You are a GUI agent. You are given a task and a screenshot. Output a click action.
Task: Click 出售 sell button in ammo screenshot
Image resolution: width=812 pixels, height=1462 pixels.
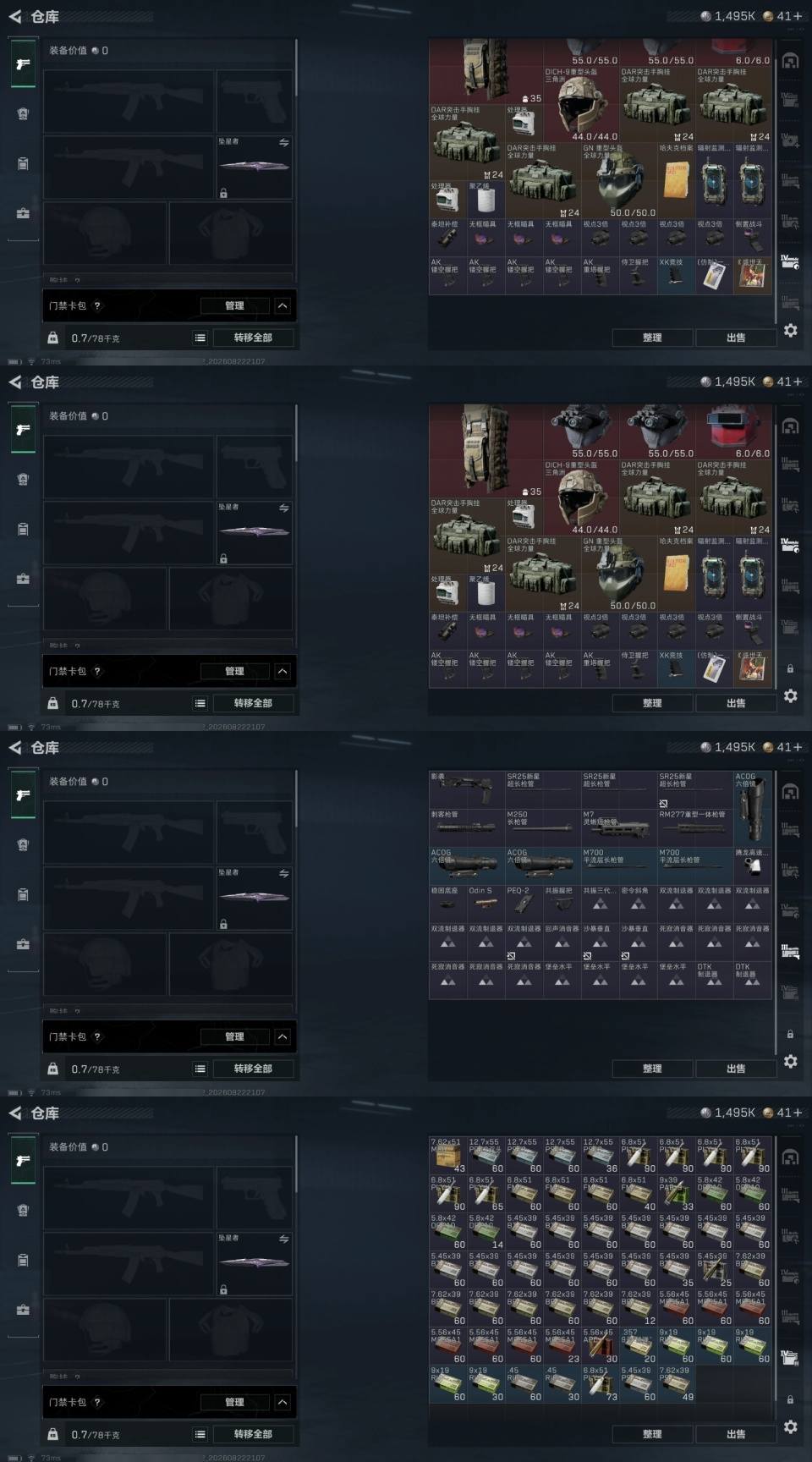pyautogui.click(x=736, y=1434)
